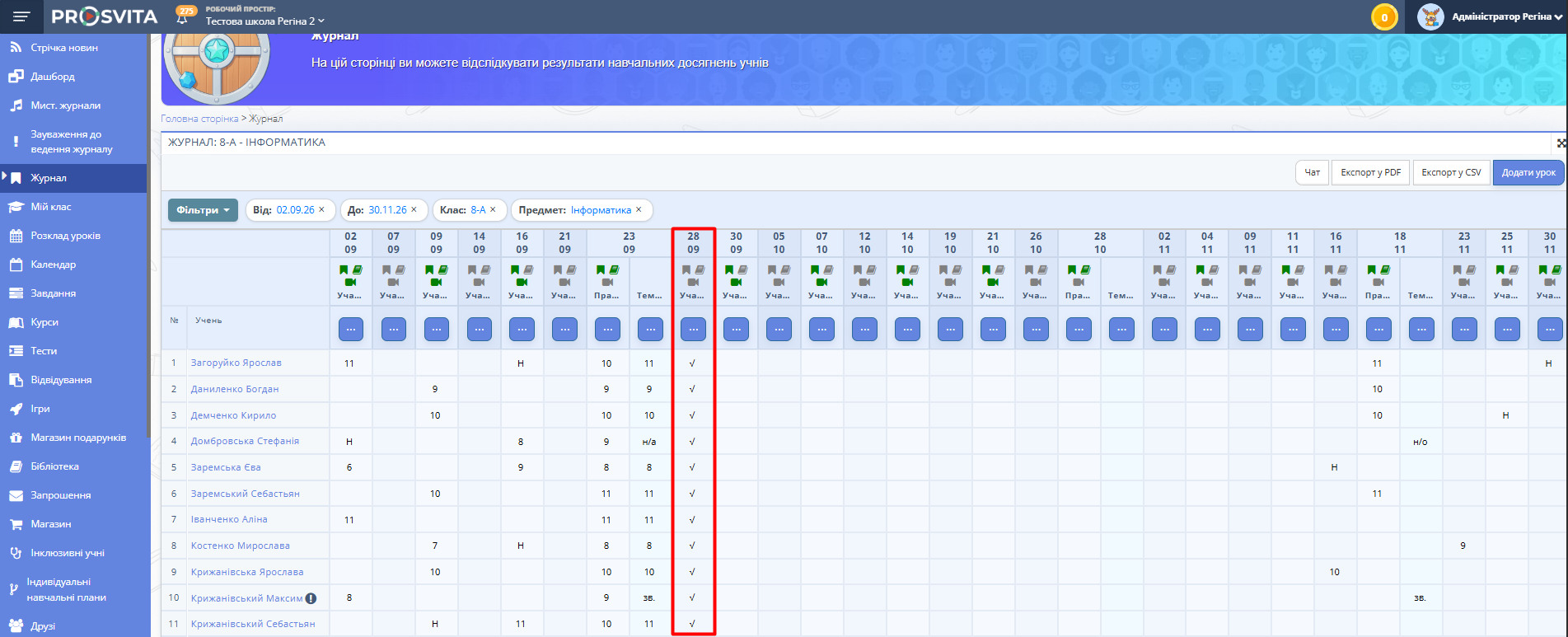Viewport: 1568px width, 637px height.
Task: Click the Дашборд sidebar icon
Action: (16, 77)
